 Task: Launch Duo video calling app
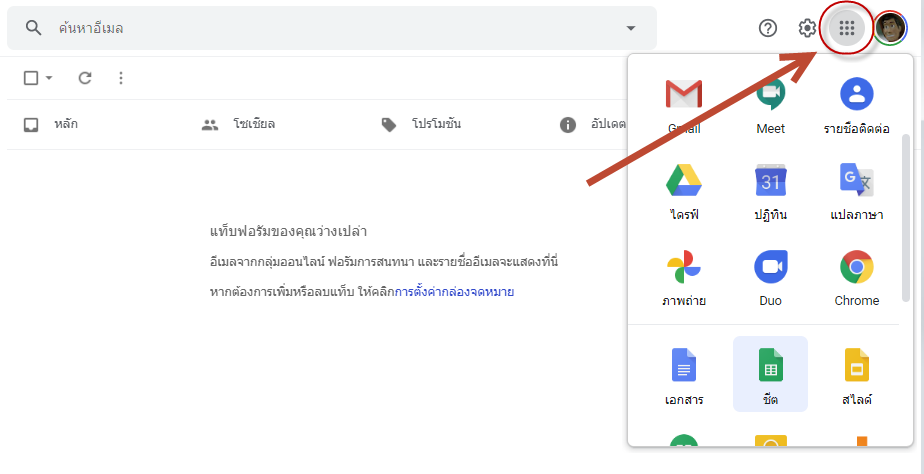click(x=770, y=277)
